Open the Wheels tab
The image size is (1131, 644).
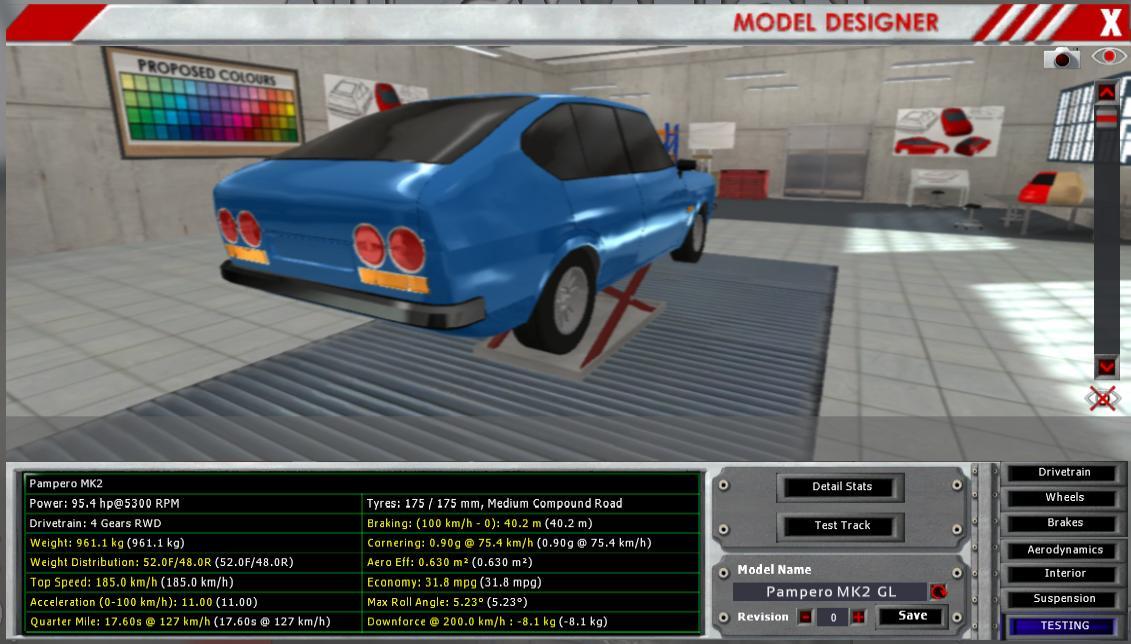coord(1063,497)
